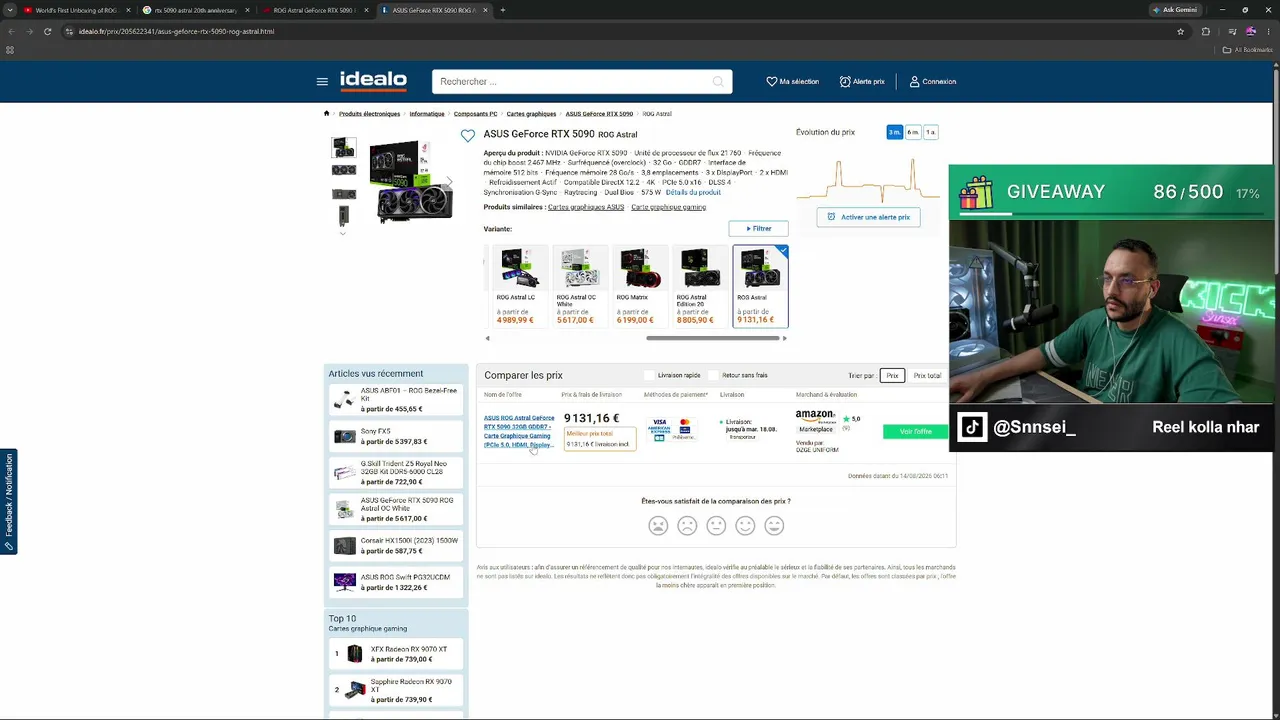
Task: Open Connexion login in the header
Action: pos(933,82)
